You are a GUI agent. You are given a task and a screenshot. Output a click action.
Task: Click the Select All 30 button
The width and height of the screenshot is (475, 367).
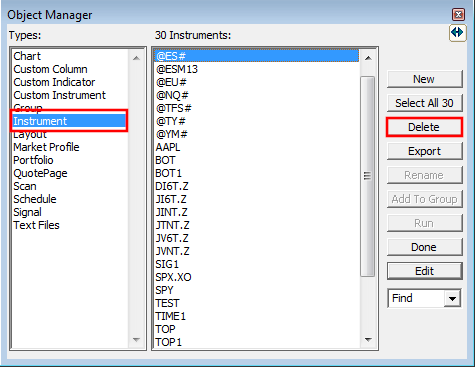424,103
